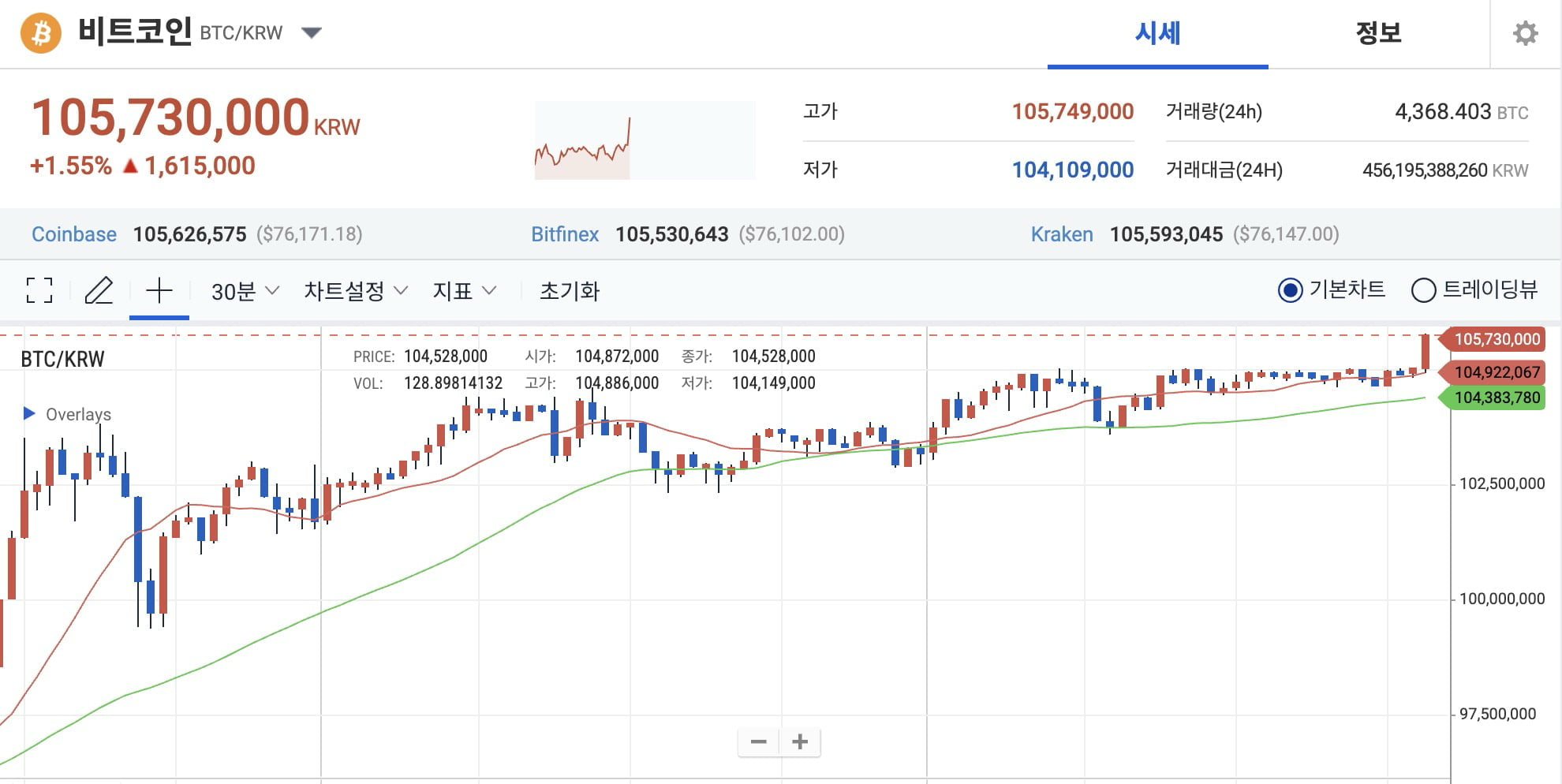Click the Coinbase dollar price ($76,171.18)
The height and width of the screenshot is (784, 1562).
309,234
